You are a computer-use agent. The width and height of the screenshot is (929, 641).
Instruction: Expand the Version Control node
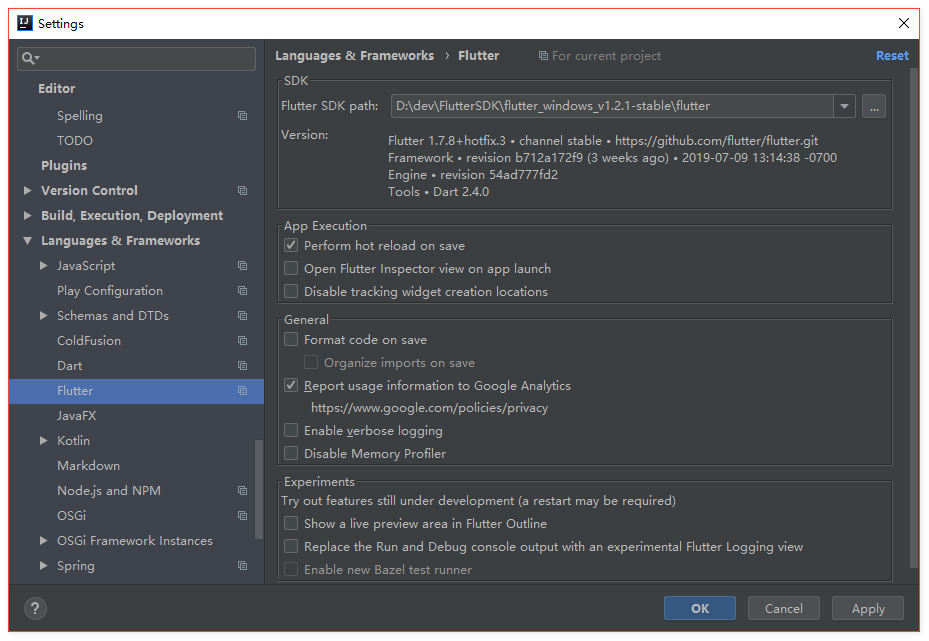27,190
